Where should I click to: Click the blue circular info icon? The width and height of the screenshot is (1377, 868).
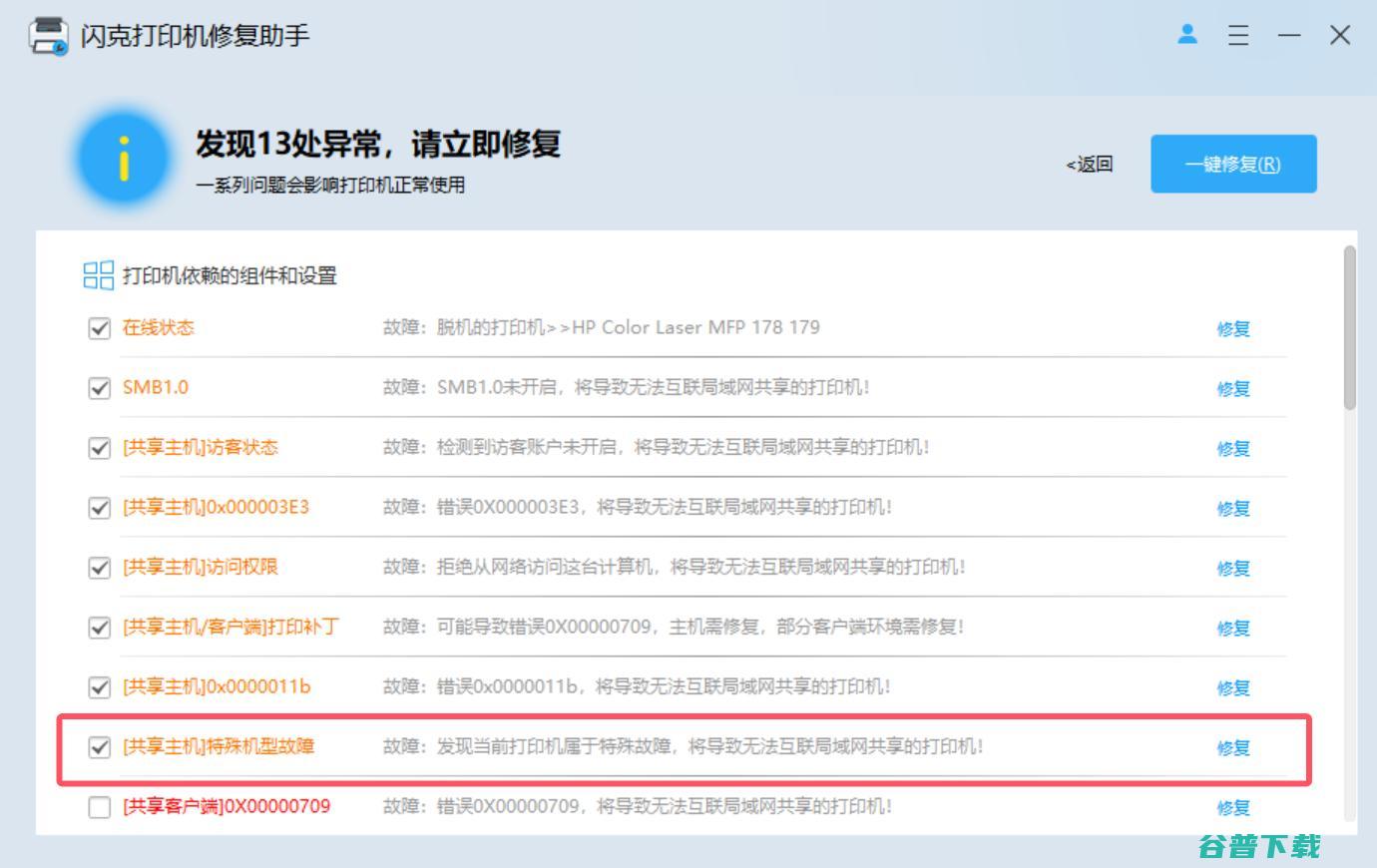123,160
